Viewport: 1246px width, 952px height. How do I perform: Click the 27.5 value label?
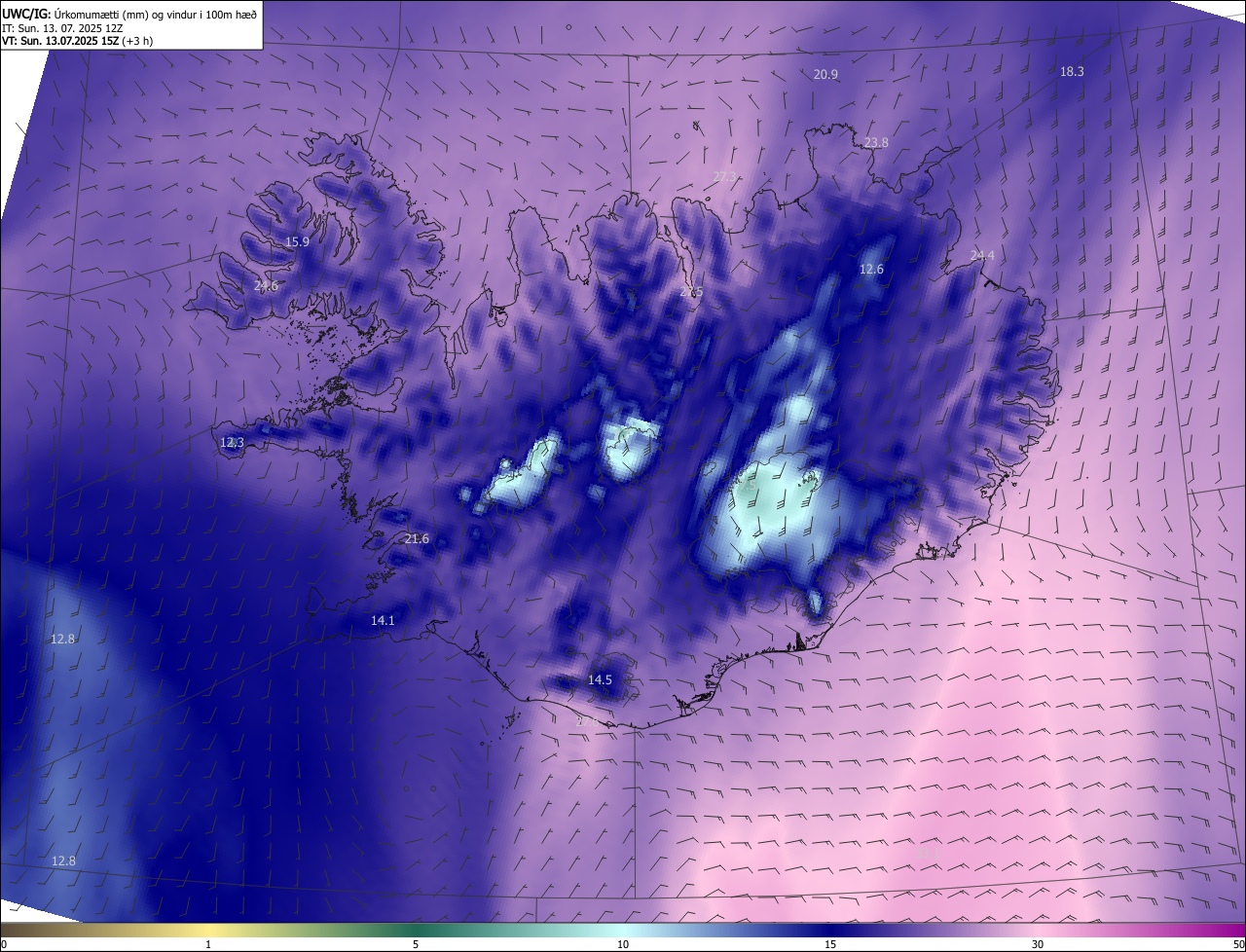(x=691, y=293)
